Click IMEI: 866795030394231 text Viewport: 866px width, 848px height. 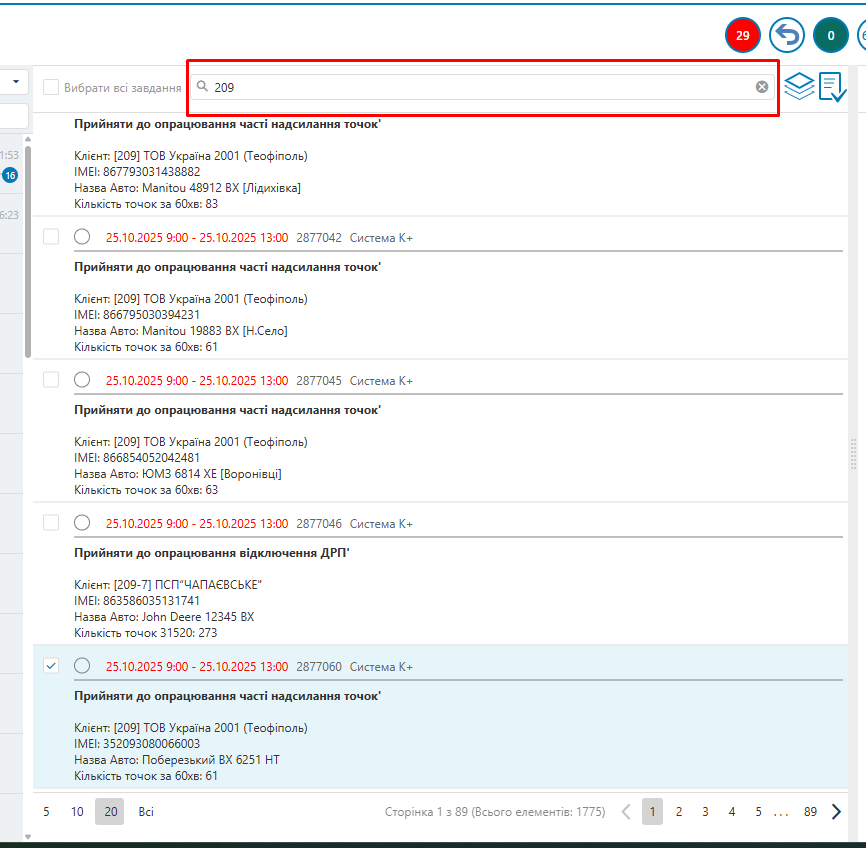(x=137, y=315)
